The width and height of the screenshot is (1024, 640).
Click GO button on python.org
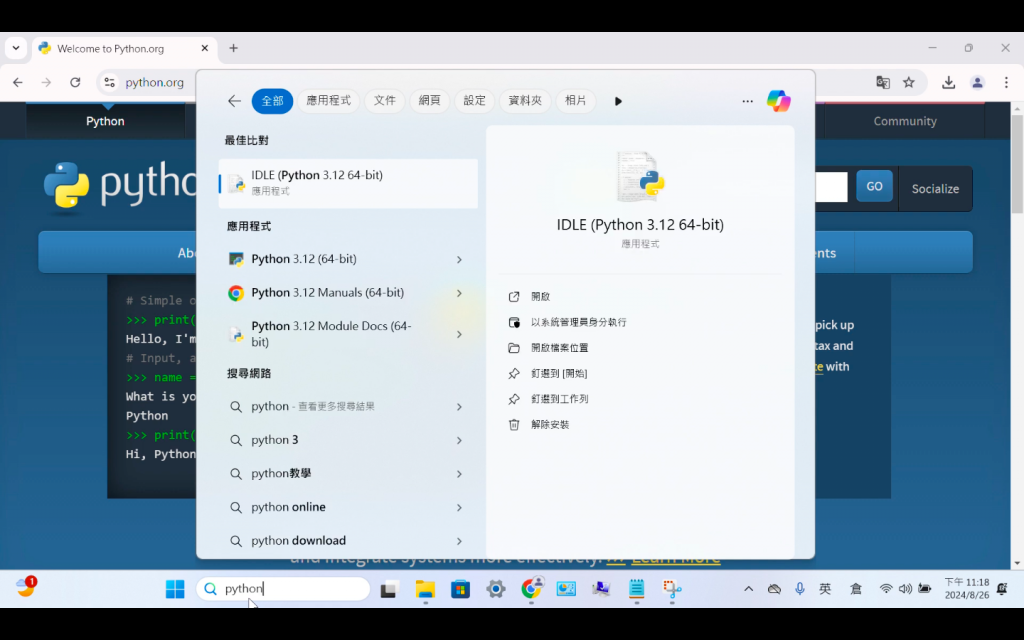tap(874, 186)
